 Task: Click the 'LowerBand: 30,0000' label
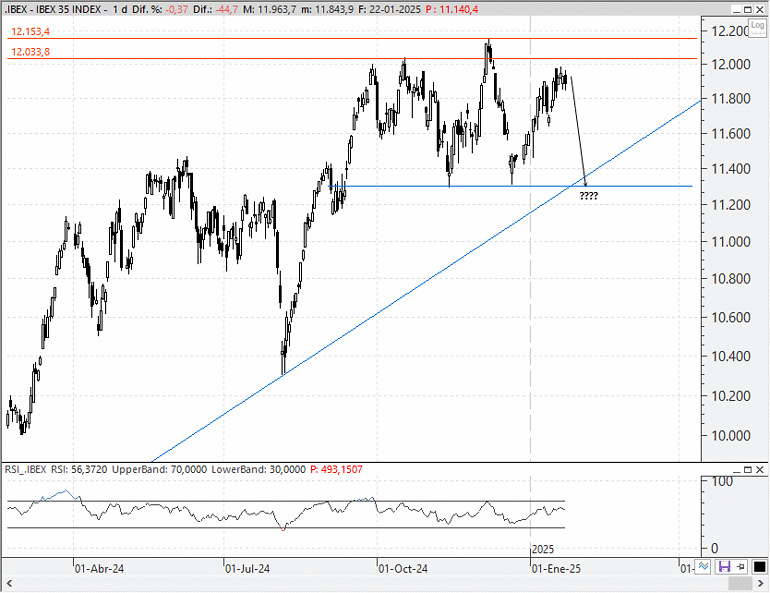tap(258, 469)
